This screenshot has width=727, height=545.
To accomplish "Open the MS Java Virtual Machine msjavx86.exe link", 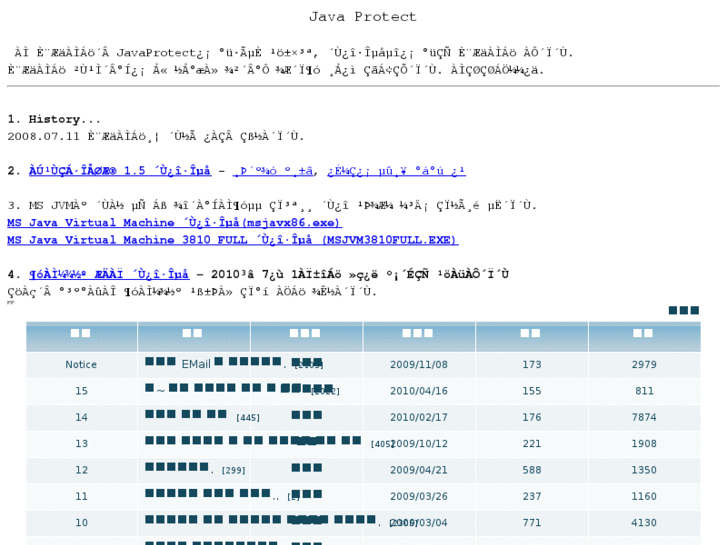I will [x=174, y=223].
